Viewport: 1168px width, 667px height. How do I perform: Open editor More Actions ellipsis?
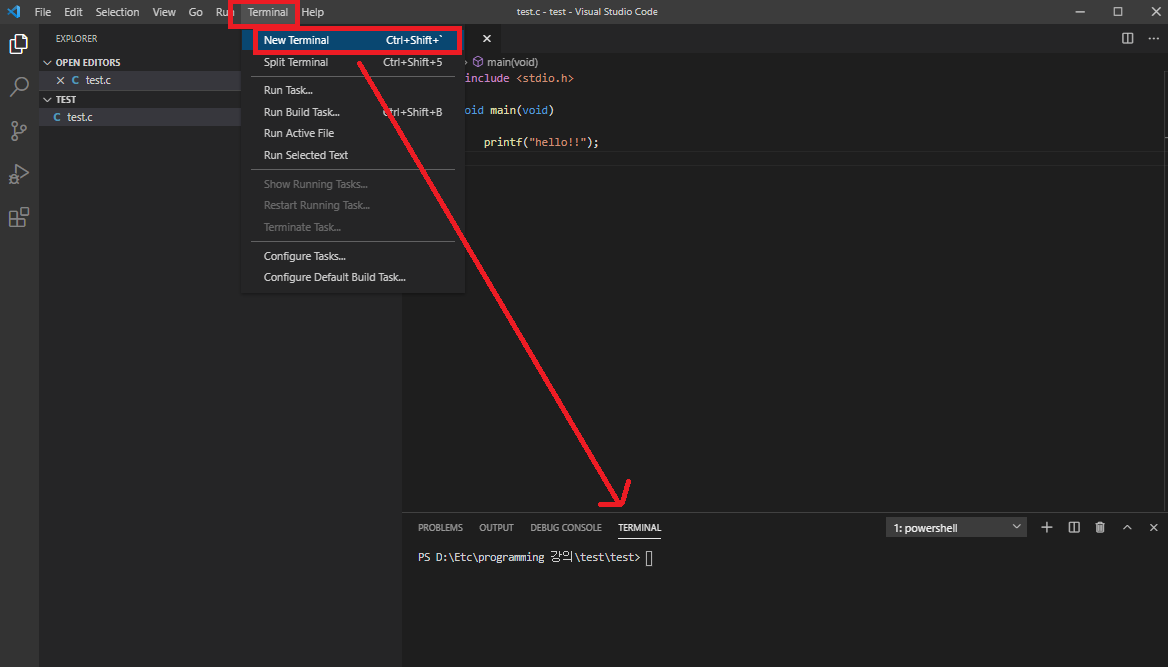coord(1154,39)
